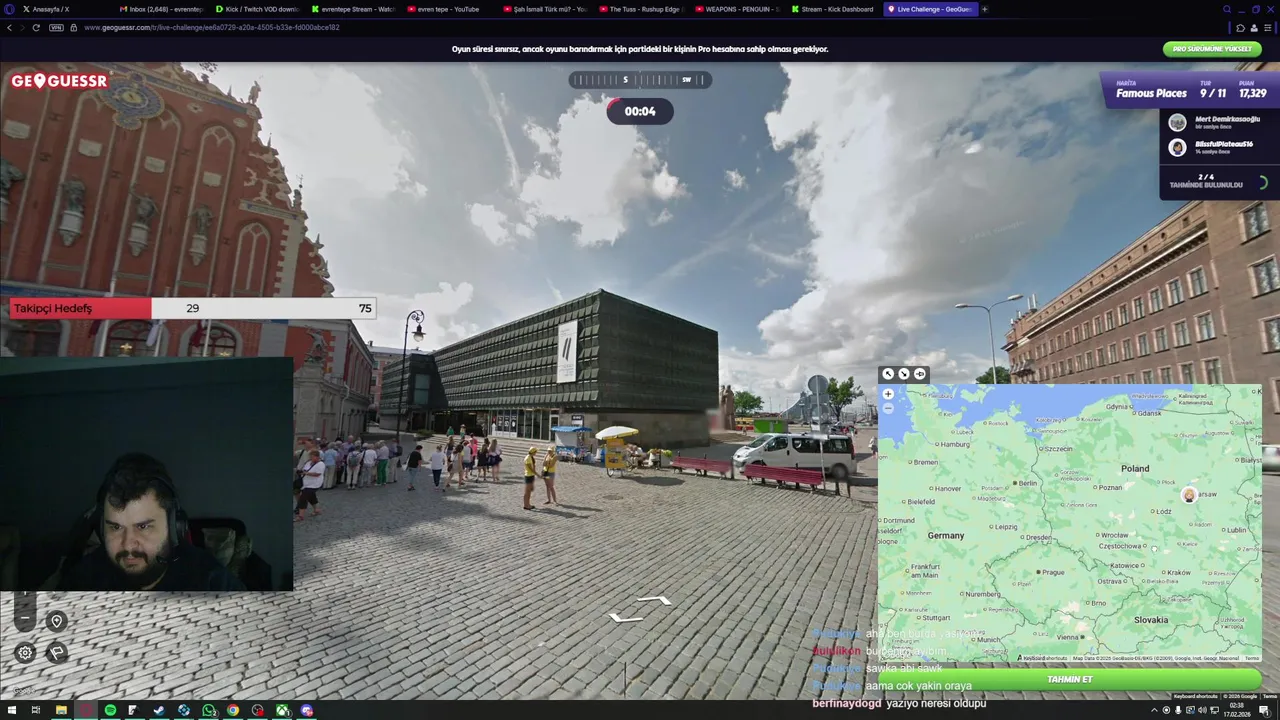Click Berlin on the guess map
Viewport: 1280px width, 720px height.
(1026, 483)
